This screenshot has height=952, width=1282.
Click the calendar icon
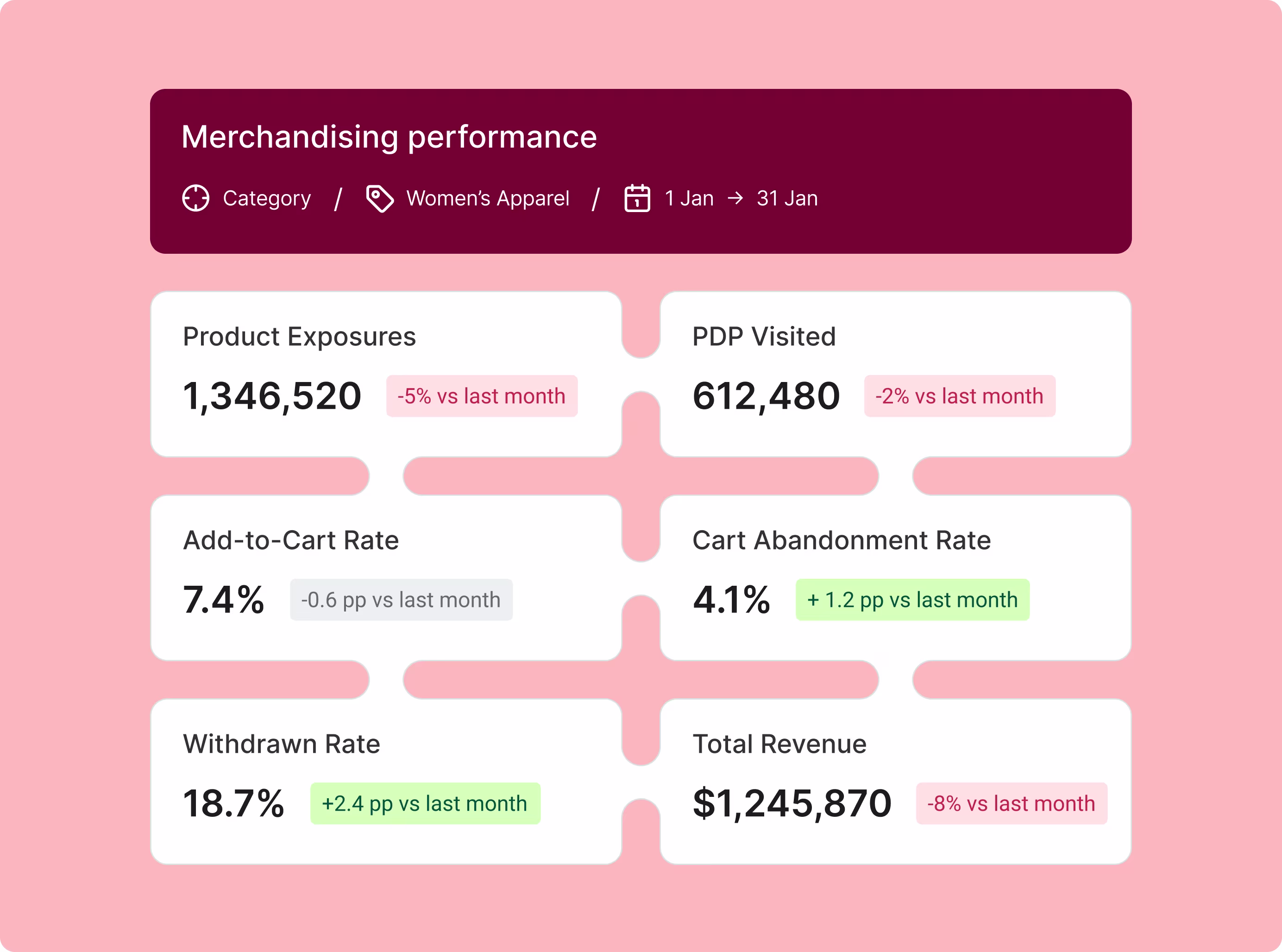(637, 198)
